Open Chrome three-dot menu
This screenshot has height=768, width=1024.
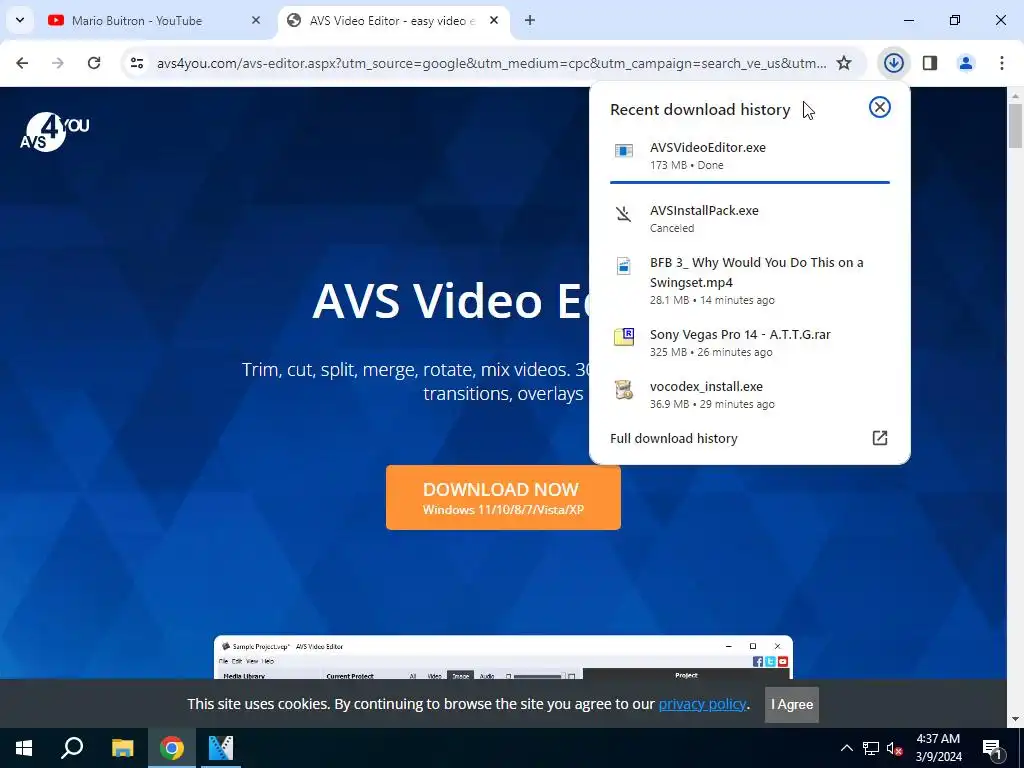(x=1001, y=63)
